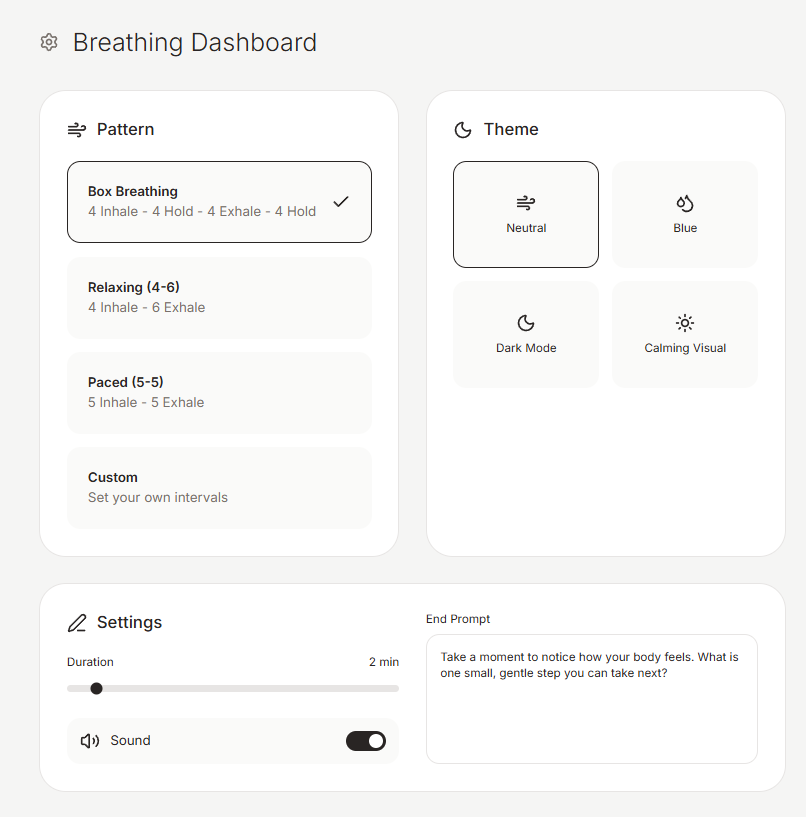Click the pencil icon next to Settings
Image resolution: width=806 pixels, height=817 pixels.
pyautogui.click(x=77, y=623)
